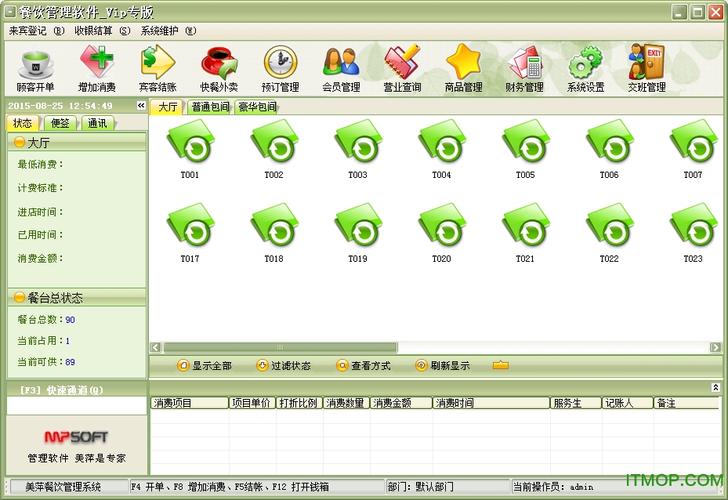Image resolution: width=728 pixels, height=500 pixels.
Task: Sort by 消费数量 column header
Action: 346,403
